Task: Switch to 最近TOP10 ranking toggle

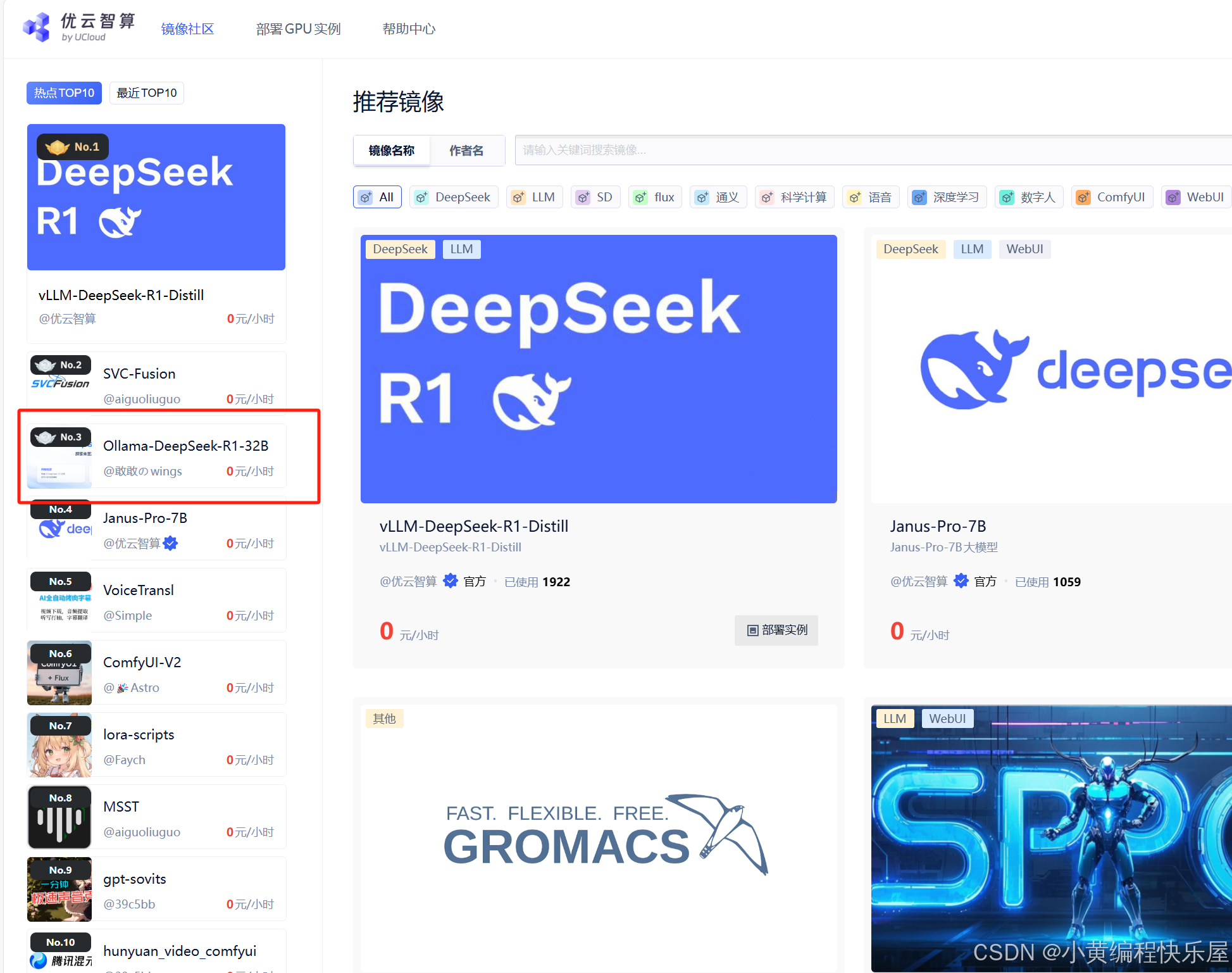Action: 147,93
